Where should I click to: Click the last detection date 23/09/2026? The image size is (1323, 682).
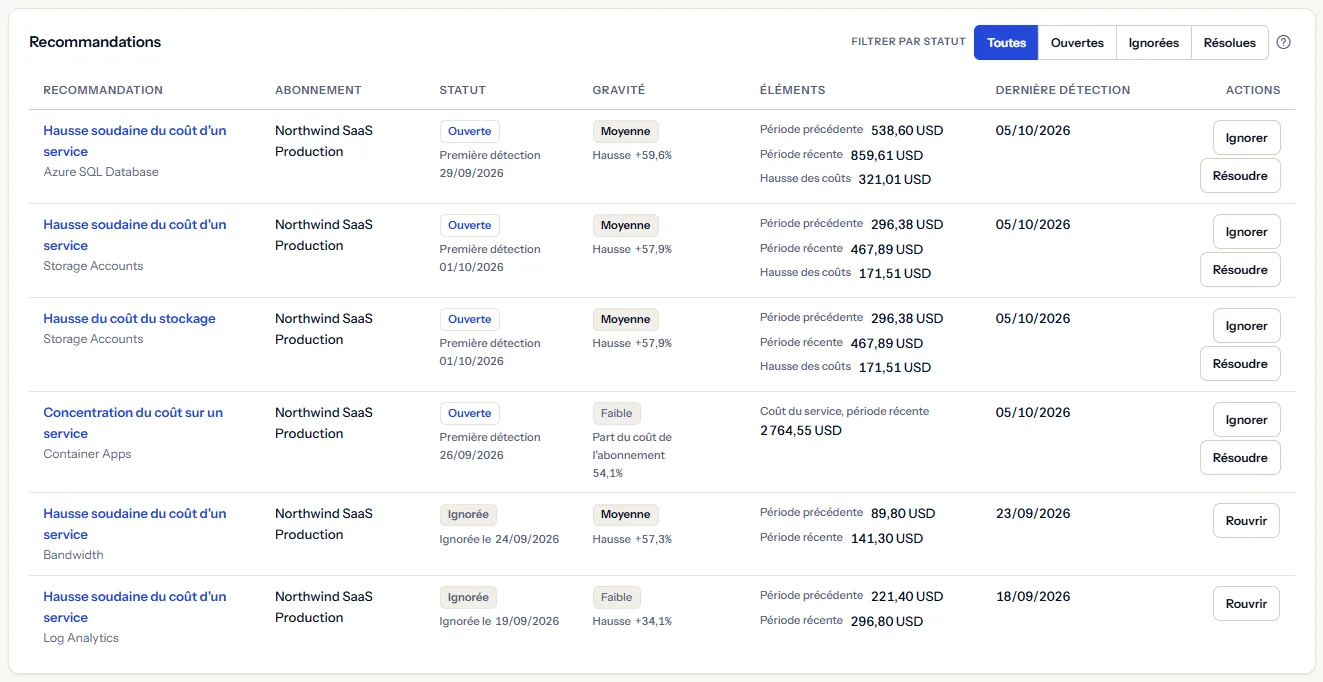[x=1033, y=514]
